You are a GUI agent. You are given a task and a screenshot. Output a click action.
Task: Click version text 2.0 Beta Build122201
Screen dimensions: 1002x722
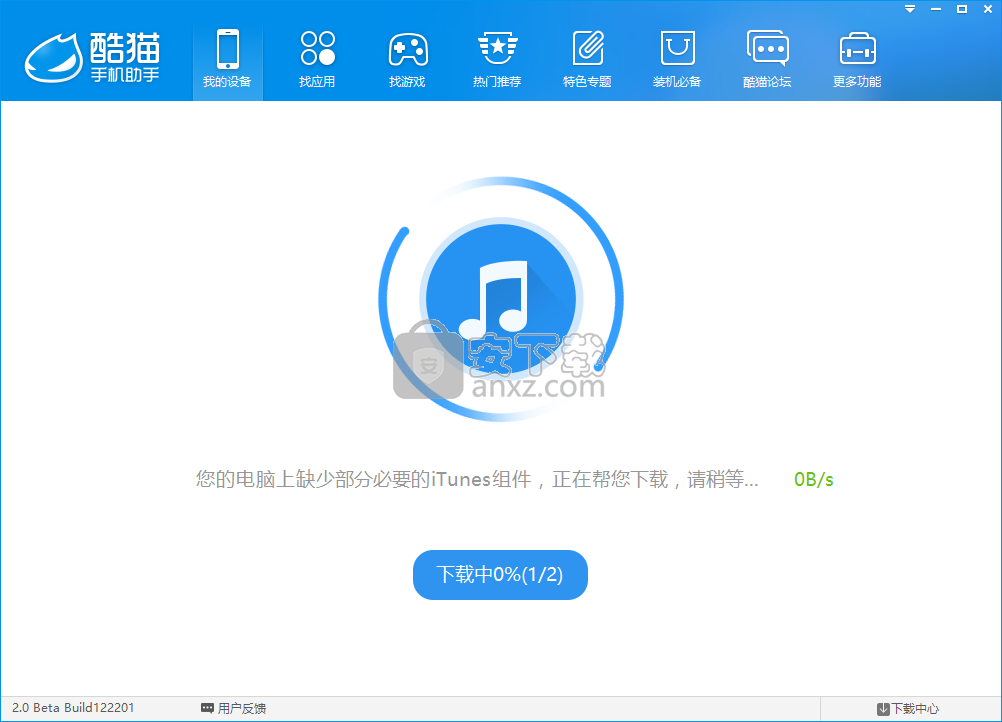(x=73, y=708)
